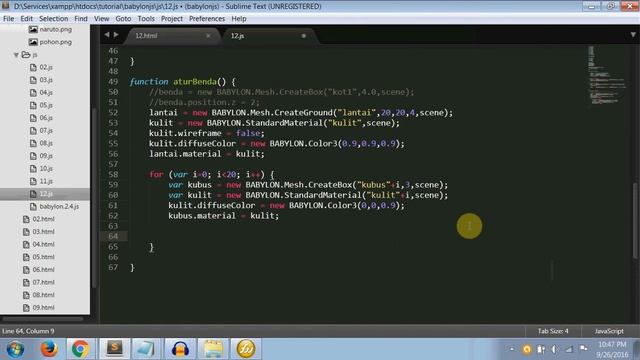Open 09.html in the sidebar

tap(43, 308)
